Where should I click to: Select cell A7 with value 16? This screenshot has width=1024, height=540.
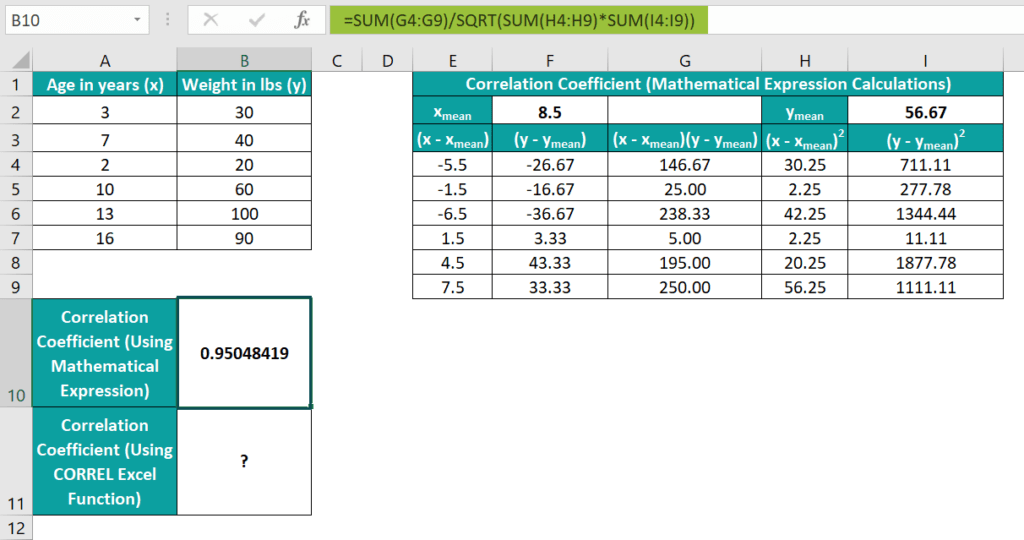pyautogui.click(x=104, y=238)
